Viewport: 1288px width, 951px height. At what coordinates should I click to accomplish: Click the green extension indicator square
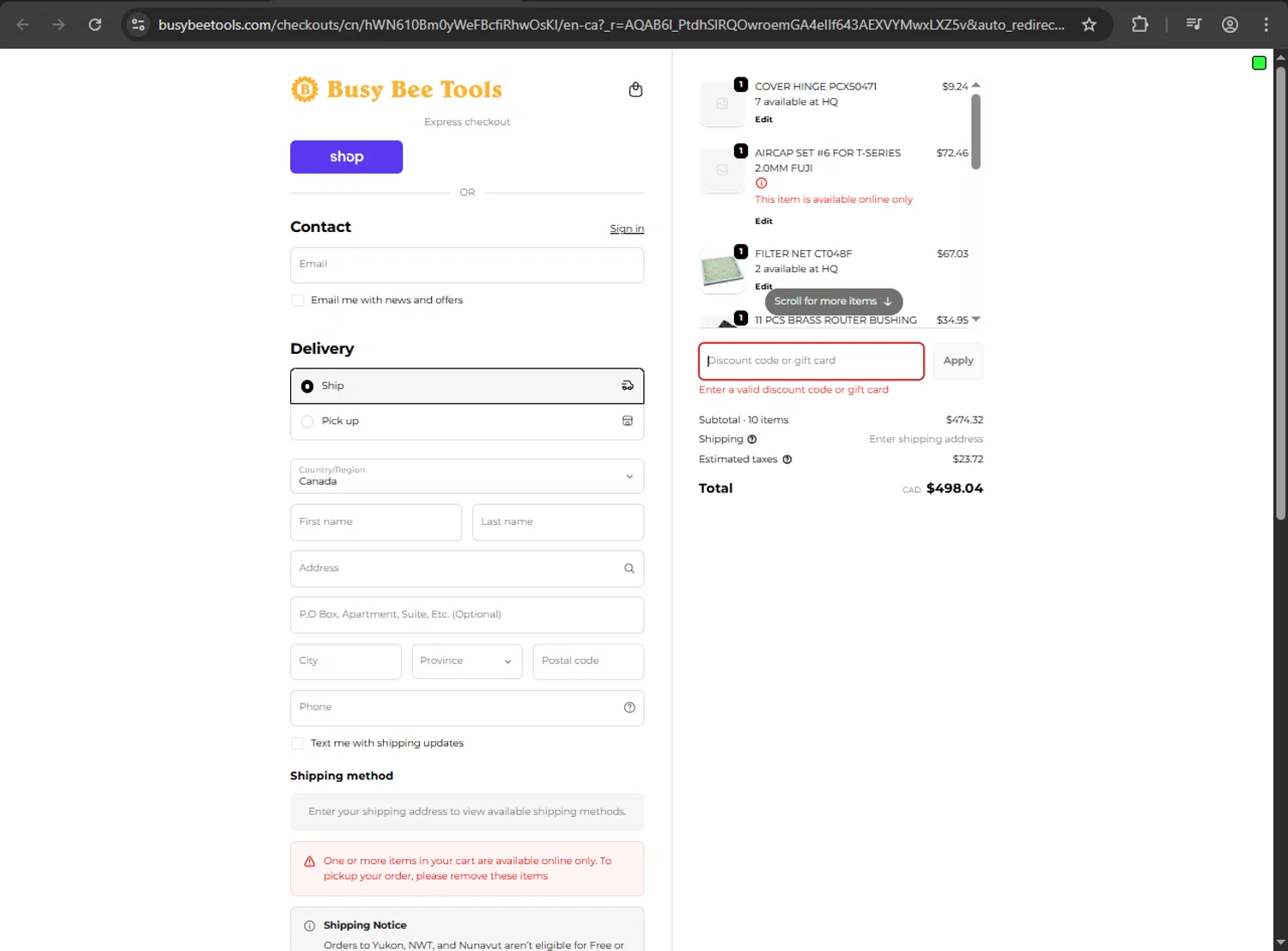[1259, 63]
